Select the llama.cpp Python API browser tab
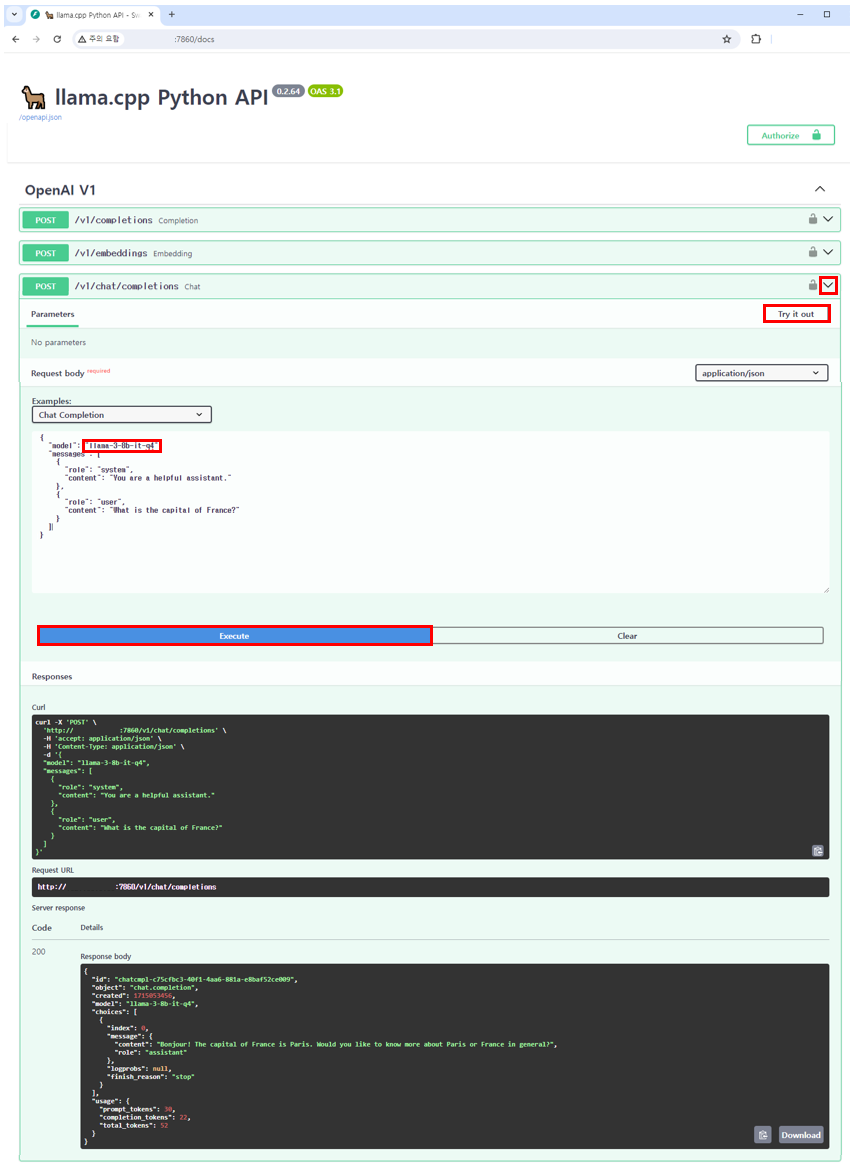850x1167 pixels. pos(93,15)
